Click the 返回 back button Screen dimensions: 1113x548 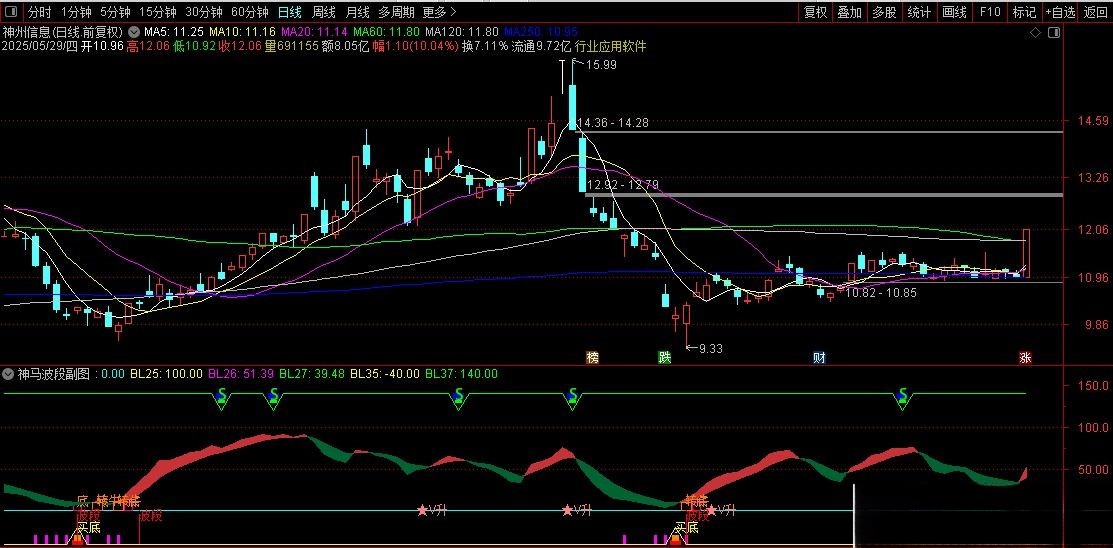1096,13
